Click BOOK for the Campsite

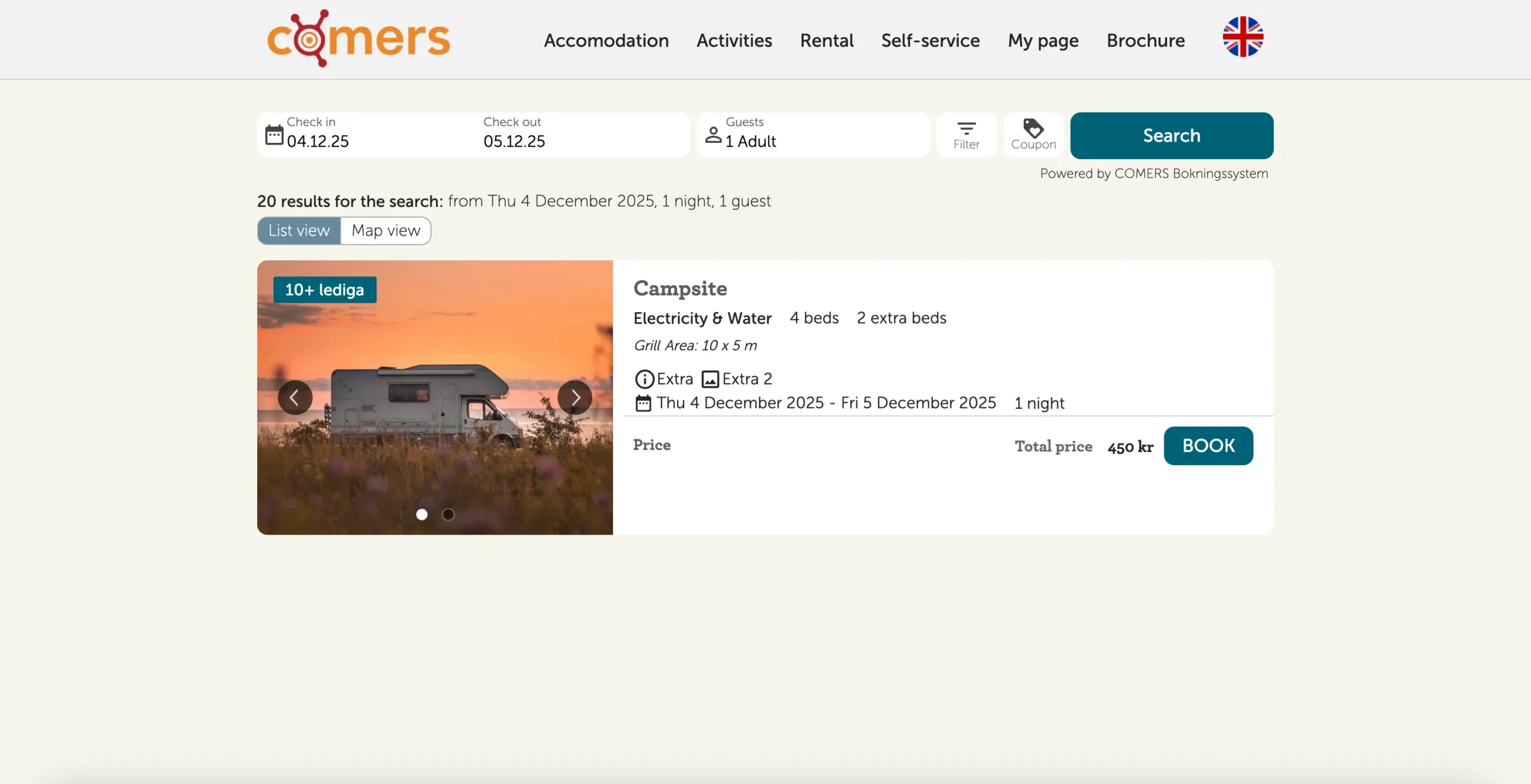(x=1208, y=446)
